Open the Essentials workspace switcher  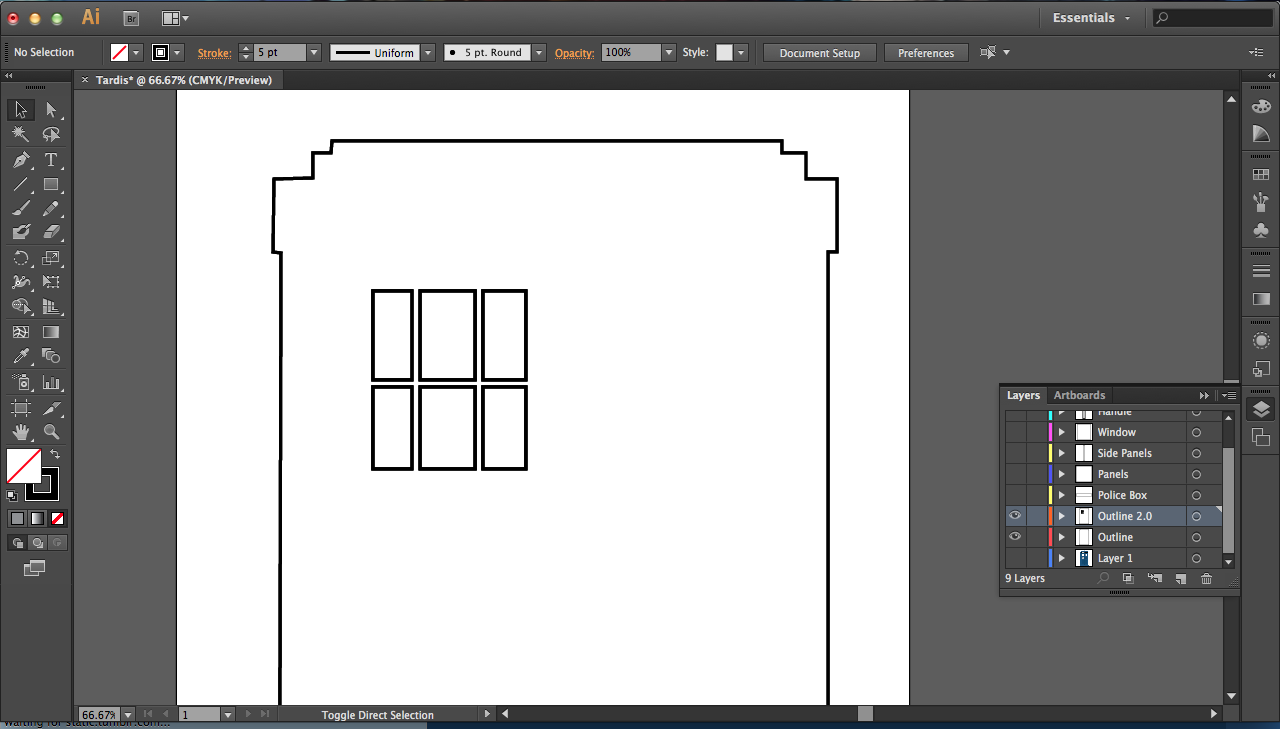tap(1091, 18)
